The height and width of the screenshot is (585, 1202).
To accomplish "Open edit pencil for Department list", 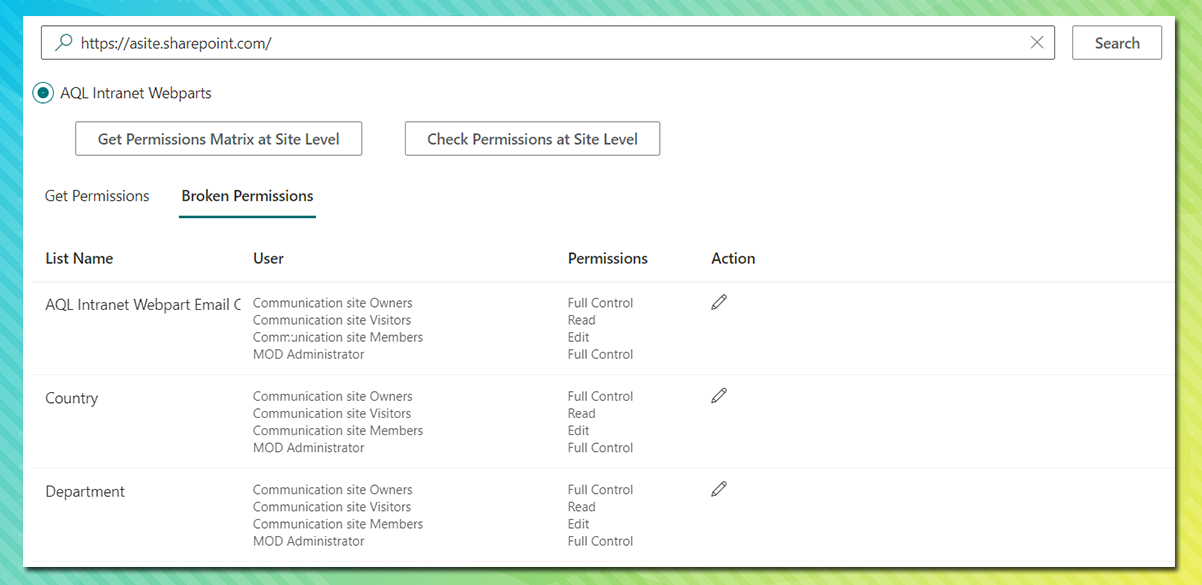I will pos(719,489).
